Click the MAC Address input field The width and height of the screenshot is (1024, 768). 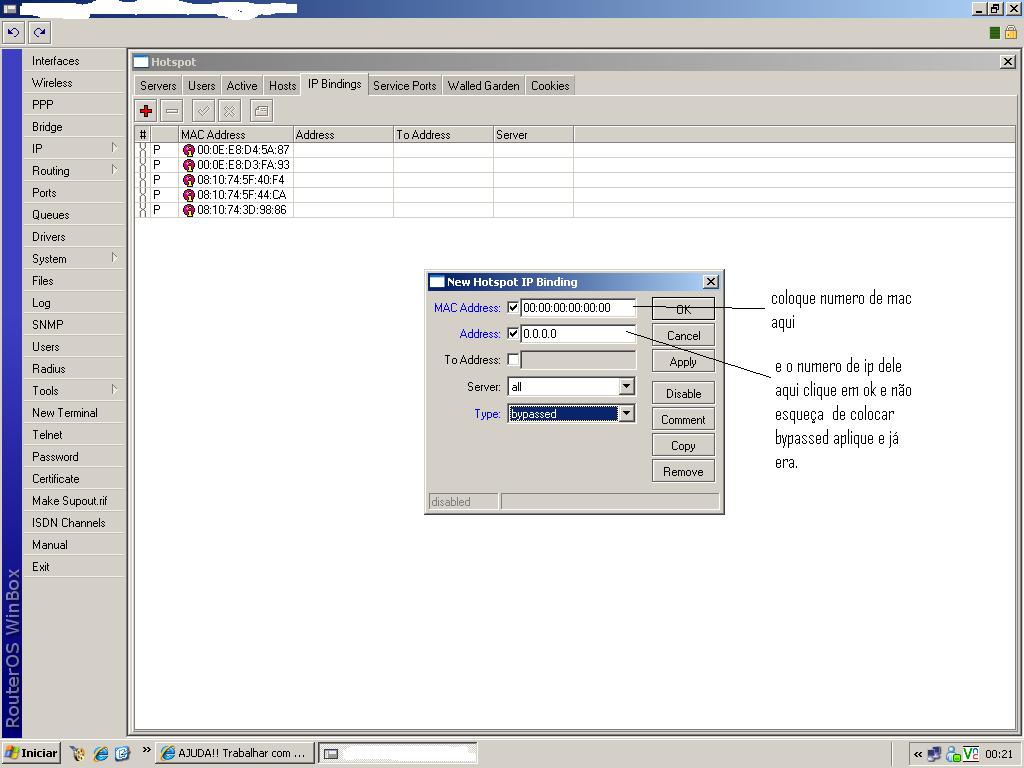click(x=578, y=308)
